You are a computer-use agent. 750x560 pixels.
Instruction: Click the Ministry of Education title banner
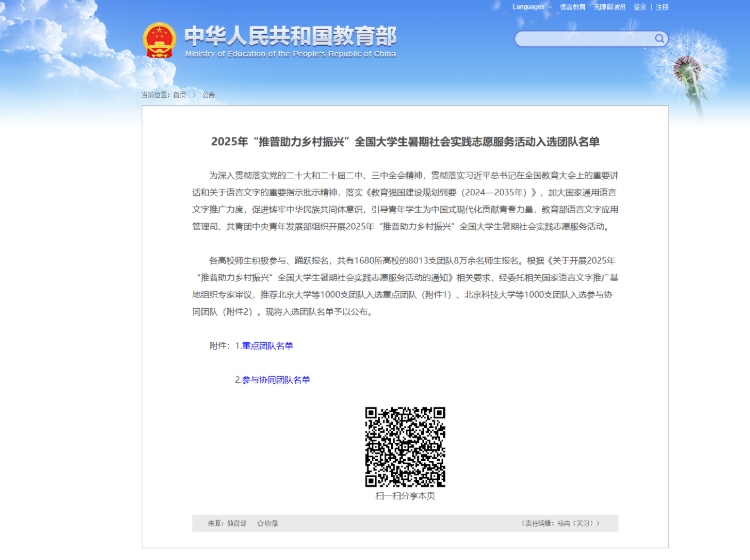pos(290,41)
